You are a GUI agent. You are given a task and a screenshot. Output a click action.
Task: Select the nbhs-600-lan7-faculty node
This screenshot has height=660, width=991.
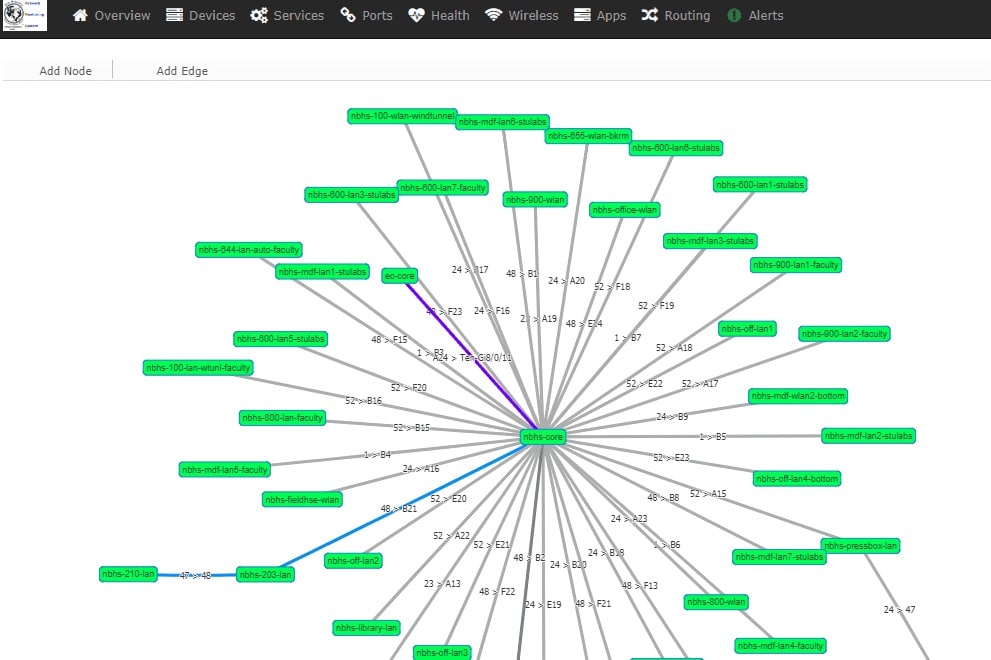tap(442, 188)
